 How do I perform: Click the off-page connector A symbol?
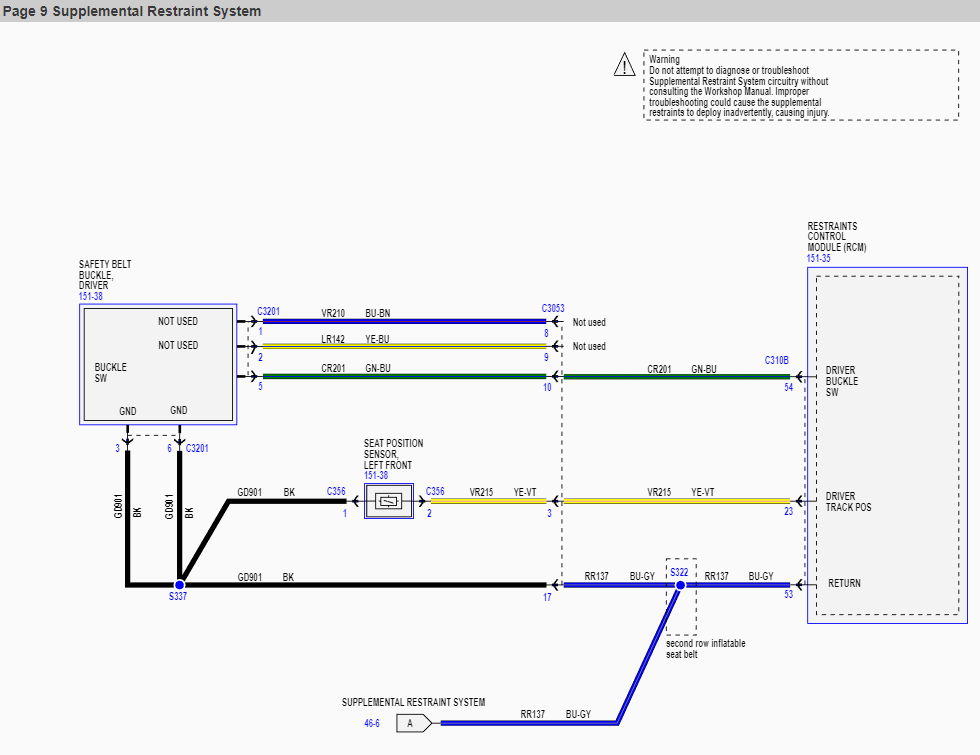coord(413,722)
